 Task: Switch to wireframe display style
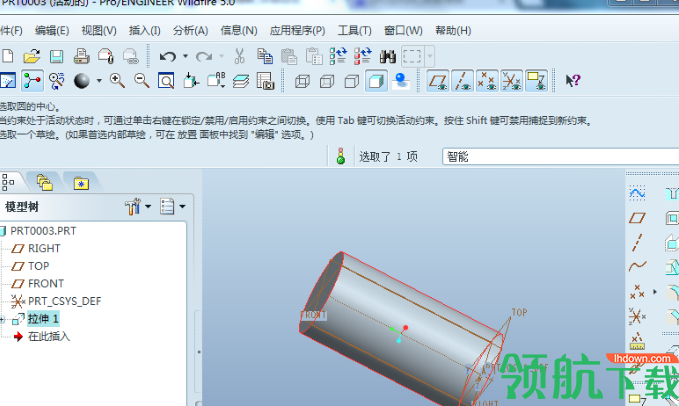click(302, 81)
